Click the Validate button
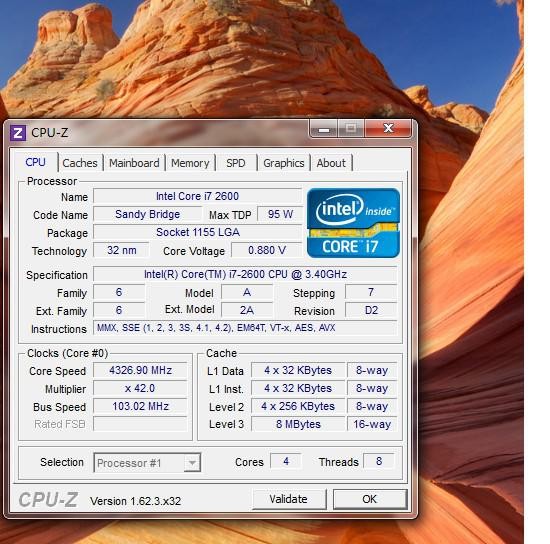The width and height of the screenshot is (550, 544). (289, 499)
